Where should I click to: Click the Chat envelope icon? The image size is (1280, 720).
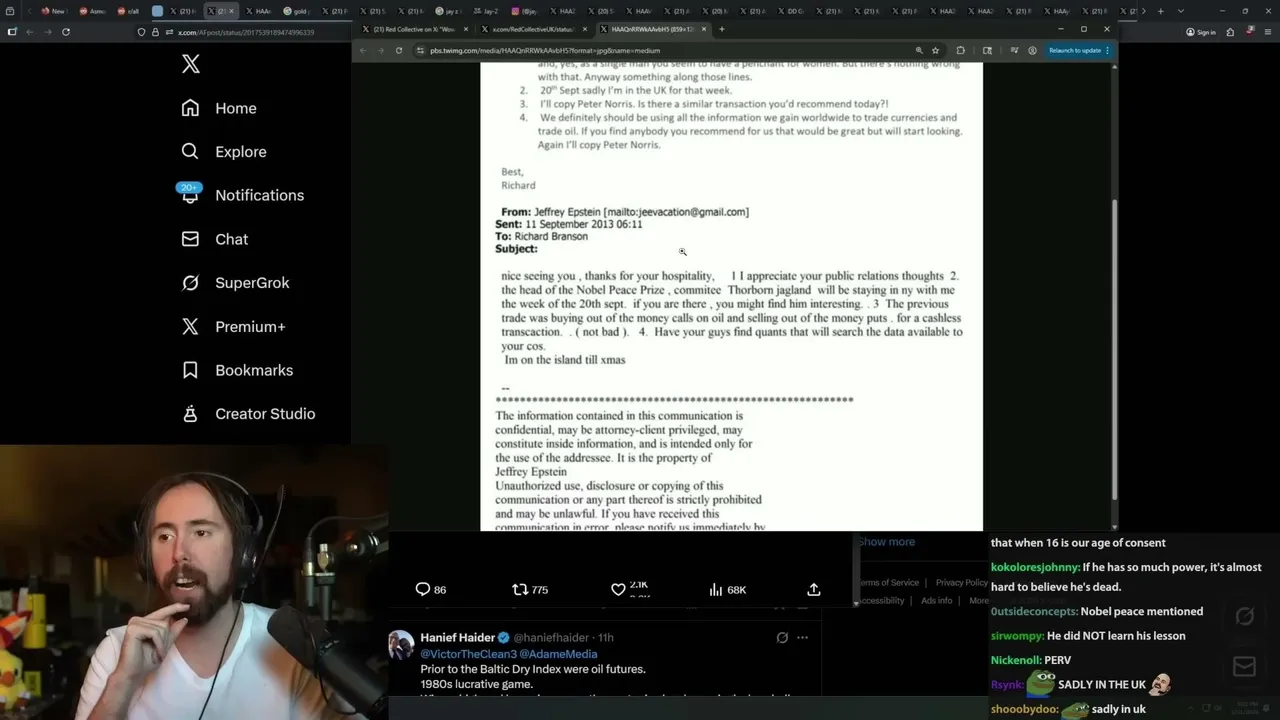pyautogui.click(x=190, y=239)
